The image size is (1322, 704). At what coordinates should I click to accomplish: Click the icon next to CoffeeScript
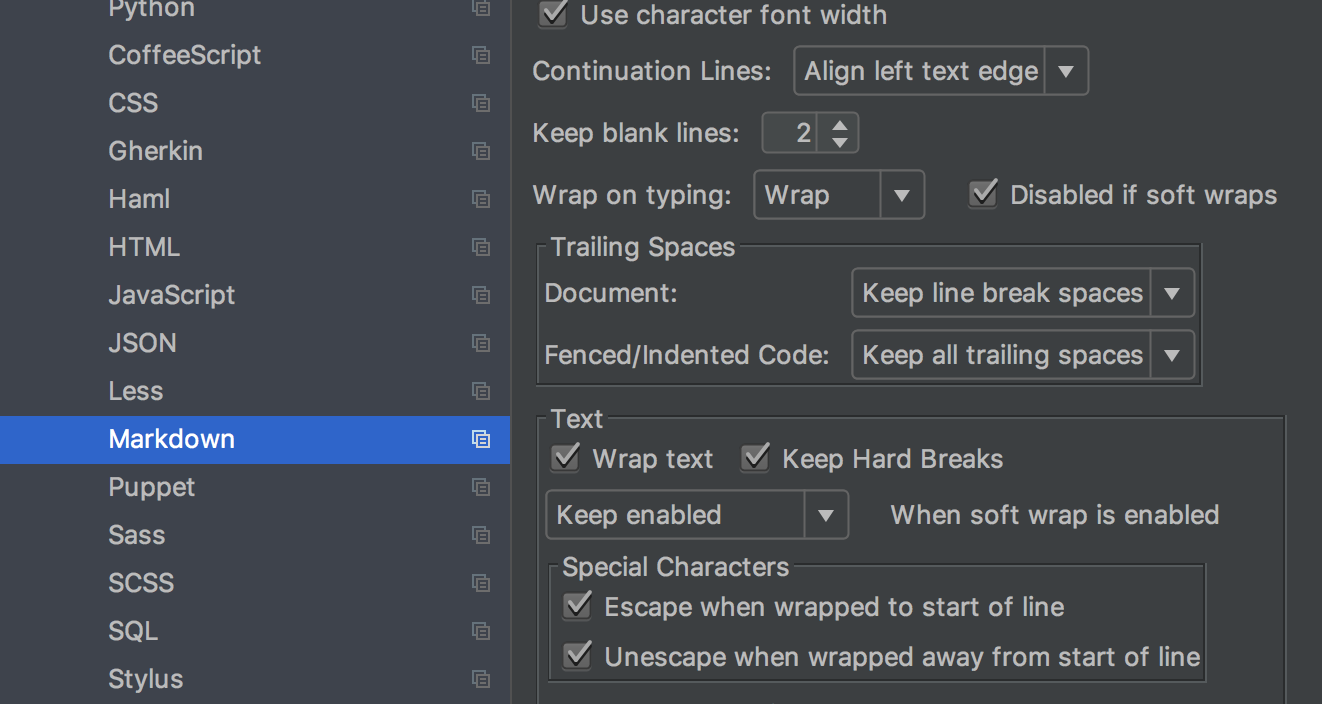[481, 55]
